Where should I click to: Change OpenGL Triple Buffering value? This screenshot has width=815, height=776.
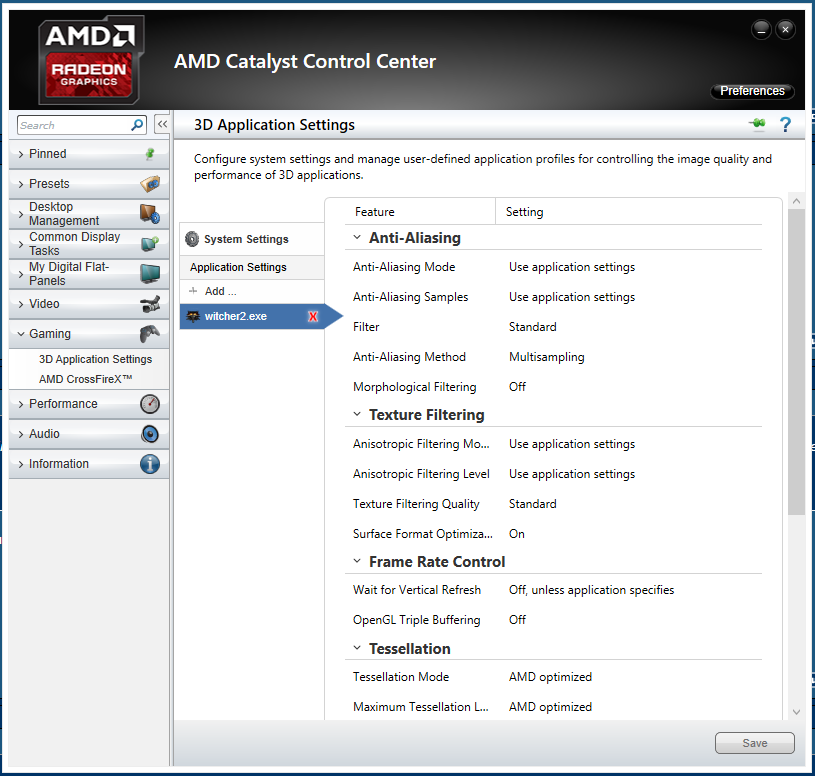(x=517, y=620)
